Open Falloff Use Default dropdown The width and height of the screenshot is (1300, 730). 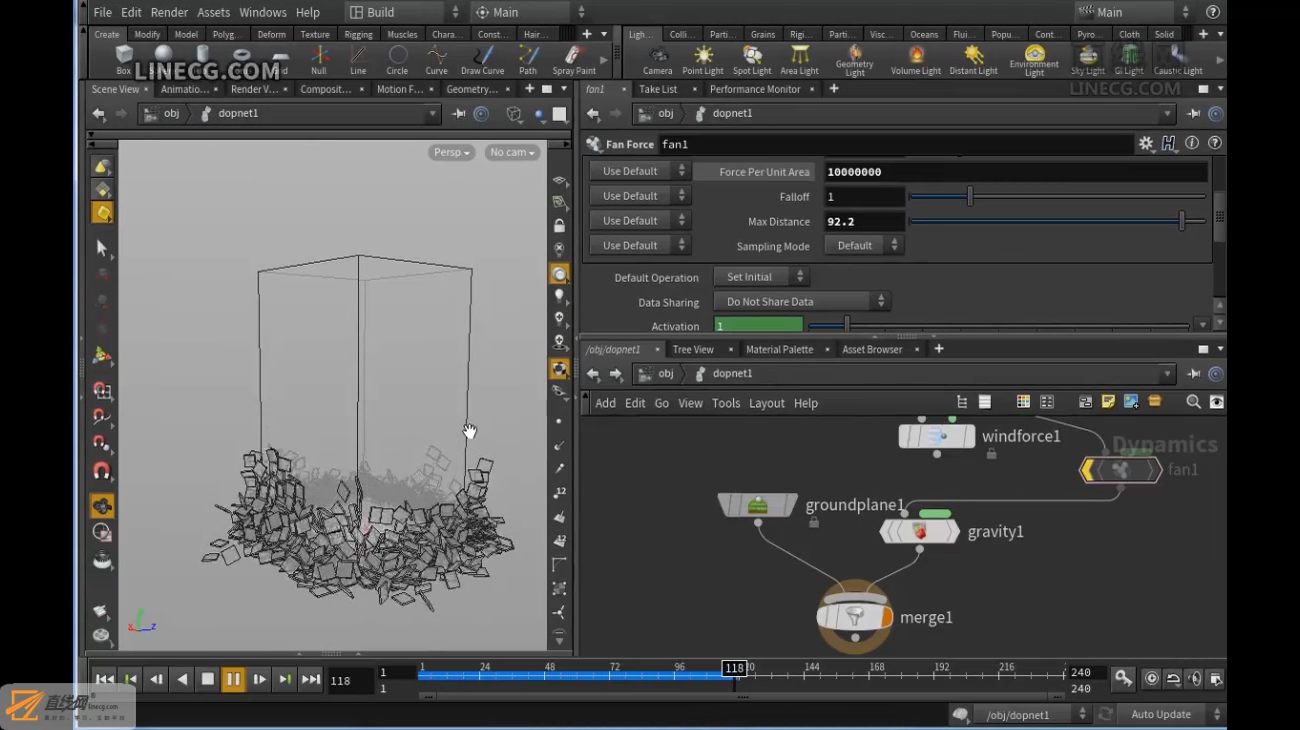tap(639, 196)
